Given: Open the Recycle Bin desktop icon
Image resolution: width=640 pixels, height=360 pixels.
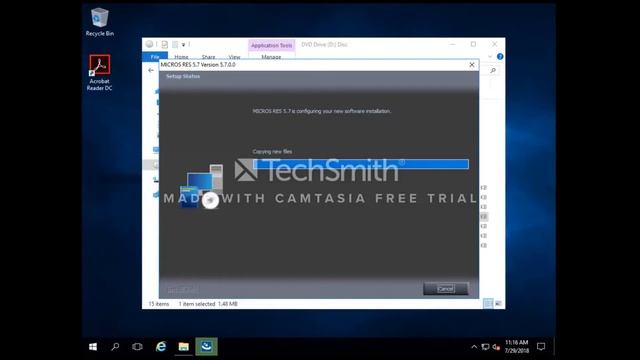Looking at the screenshot, I should [x=100, y=22].
